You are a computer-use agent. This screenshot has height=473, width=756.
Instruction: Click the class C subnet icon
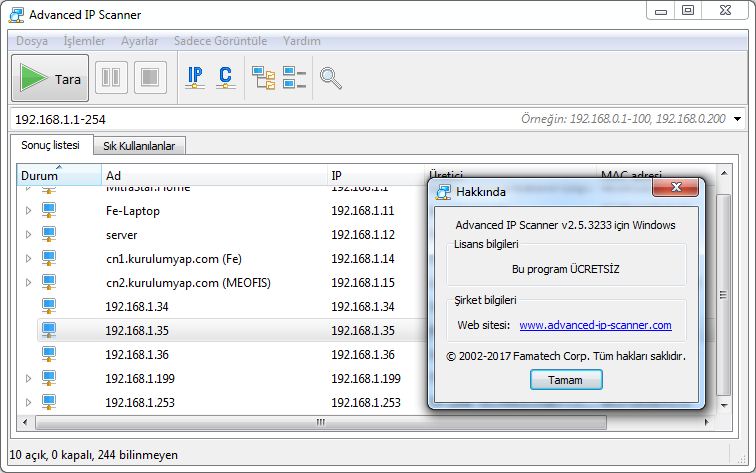[225, 78]
